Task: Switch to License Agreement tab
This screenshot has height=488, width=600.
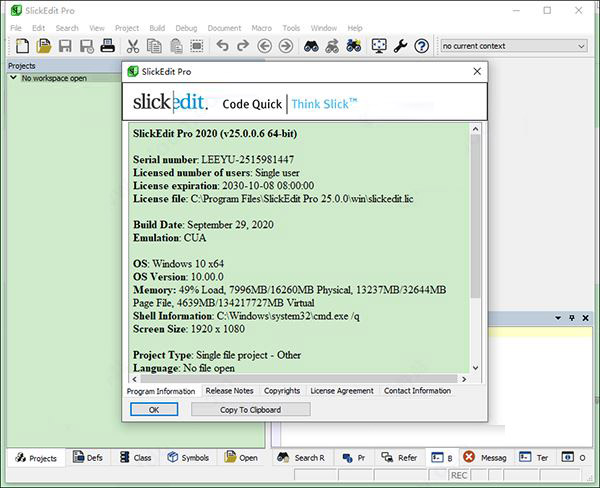Action: [x=342, y=391]
